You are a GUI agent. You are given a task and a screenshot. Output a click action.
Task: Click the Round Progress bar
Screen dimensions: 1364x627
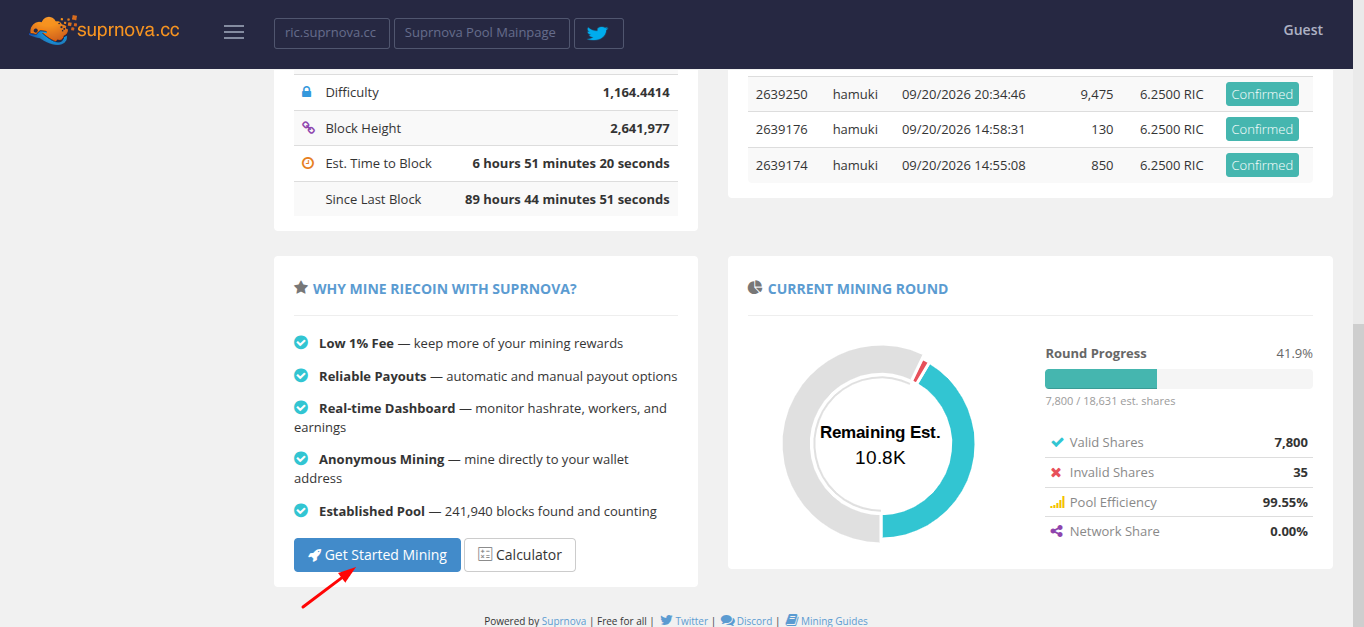pyautogui.click(x=1179, y=379)
